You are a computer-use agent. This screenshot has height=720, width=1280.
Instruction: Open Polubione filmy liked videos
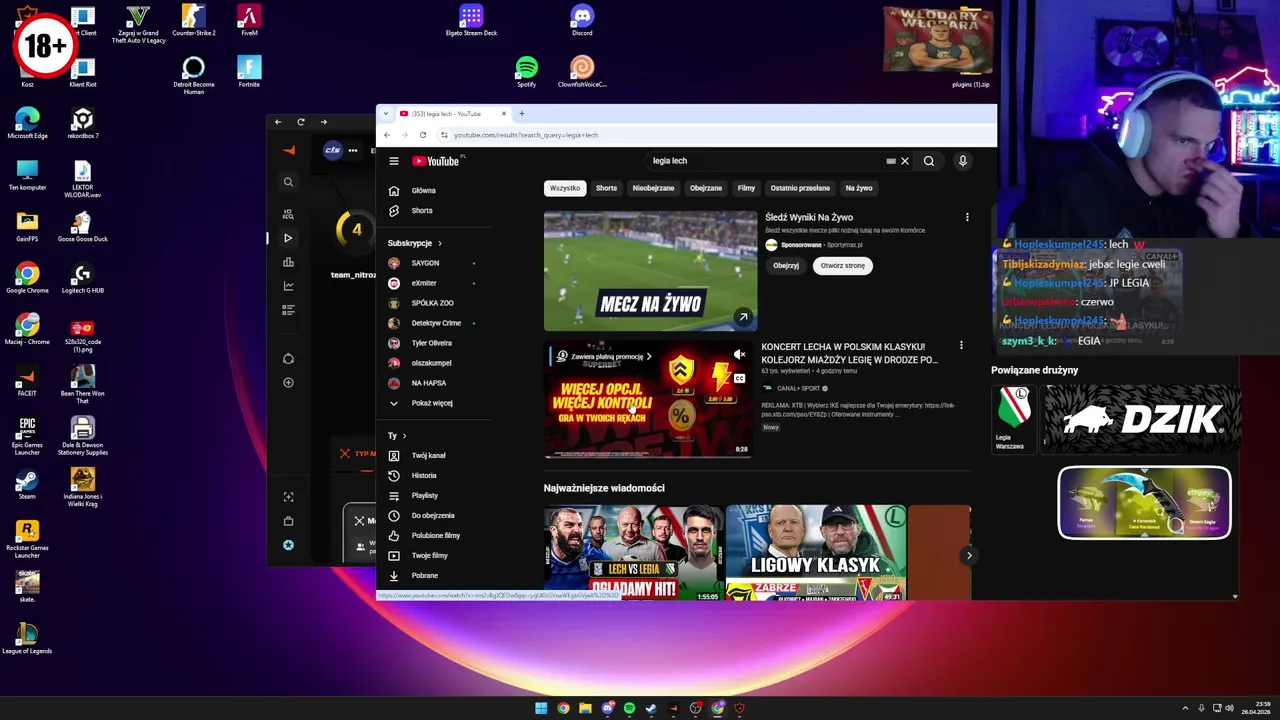[436, 535]
